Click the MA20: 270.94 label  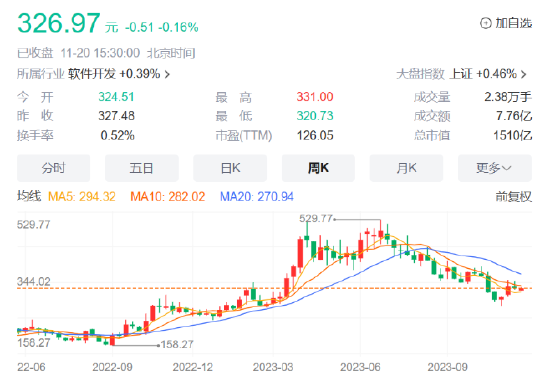tap(257, 197)
